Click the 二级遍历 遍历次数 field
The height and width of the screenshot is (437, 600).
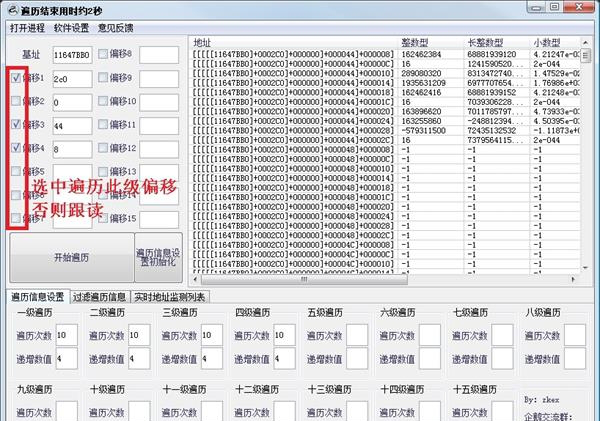tap(139, 335)
